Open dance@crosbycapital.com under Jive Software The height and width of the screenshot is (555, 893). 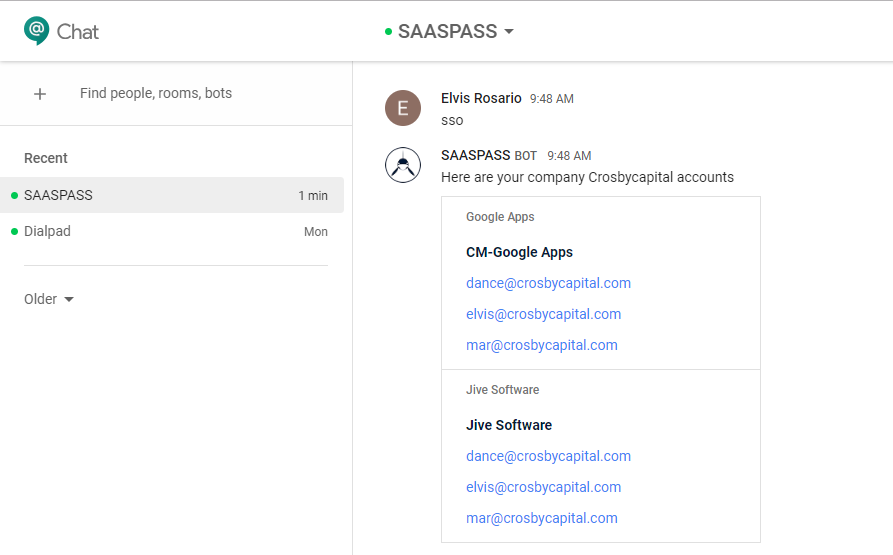click(548, 456)
